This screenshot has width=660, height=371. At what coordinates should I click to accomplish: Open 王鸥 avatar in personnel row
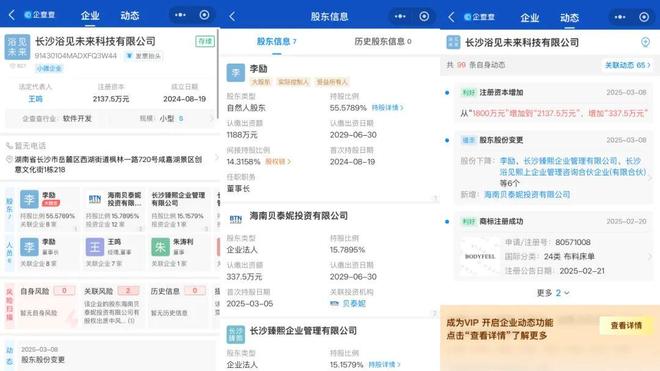coord(95,247)
